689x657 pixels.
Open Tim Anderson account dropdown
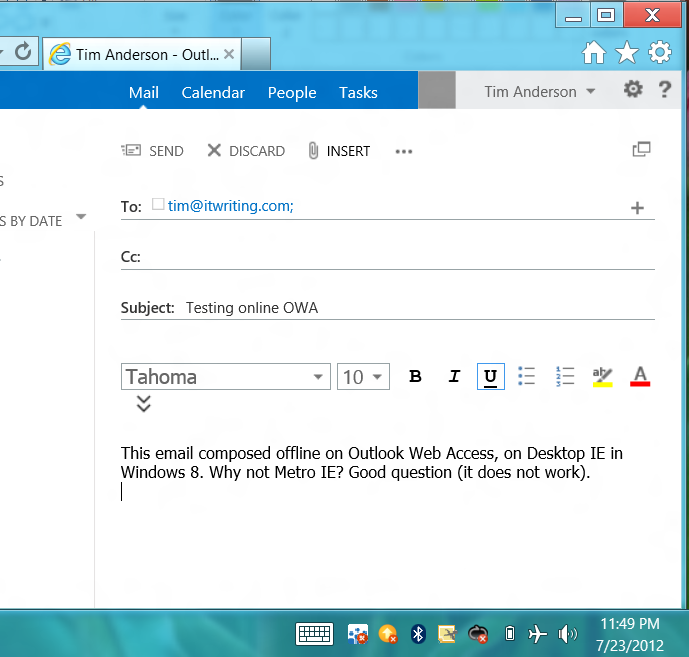[540, 91]
